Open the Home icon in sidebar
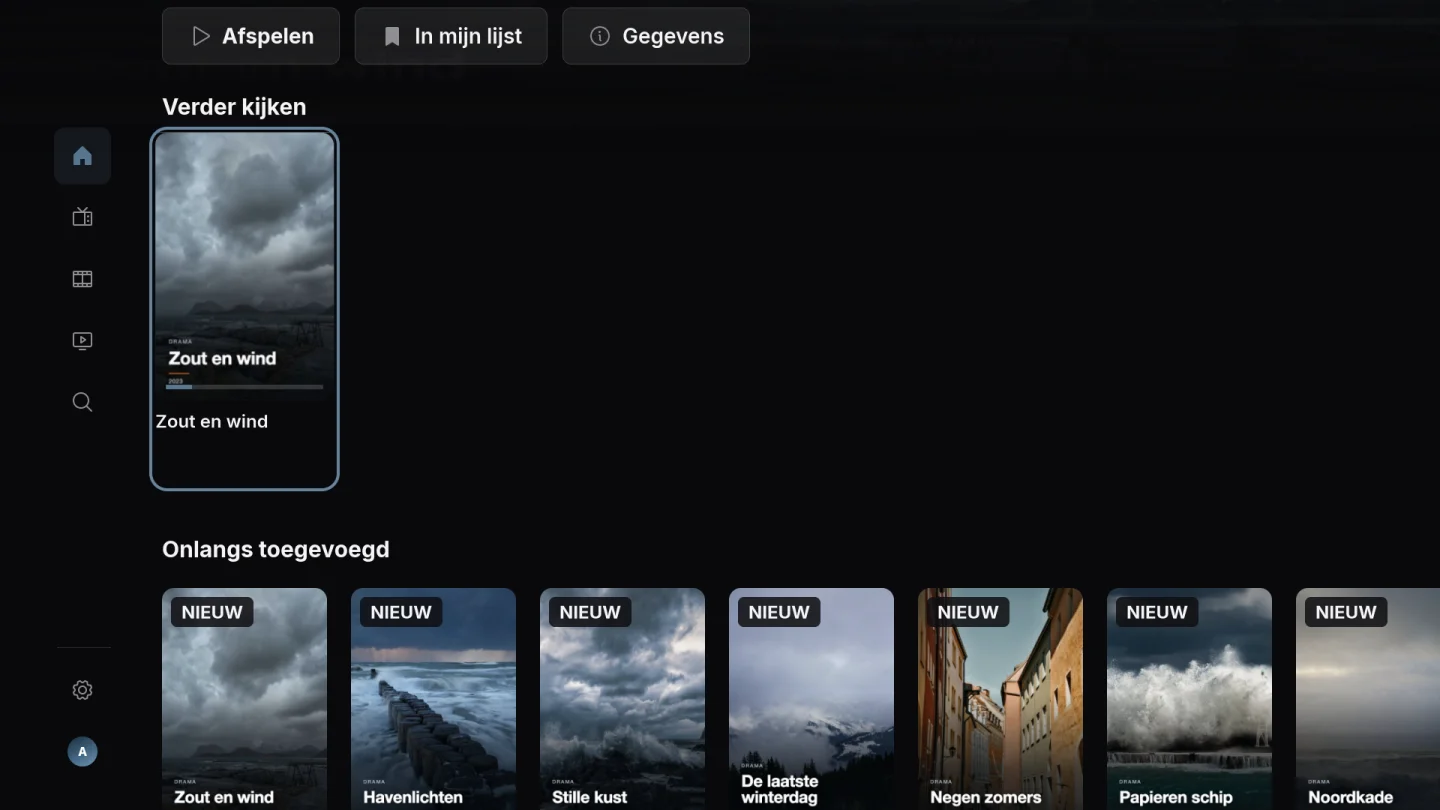This screenshot has width=1440, height=810. pyautogui.click(x=82, y=156)
